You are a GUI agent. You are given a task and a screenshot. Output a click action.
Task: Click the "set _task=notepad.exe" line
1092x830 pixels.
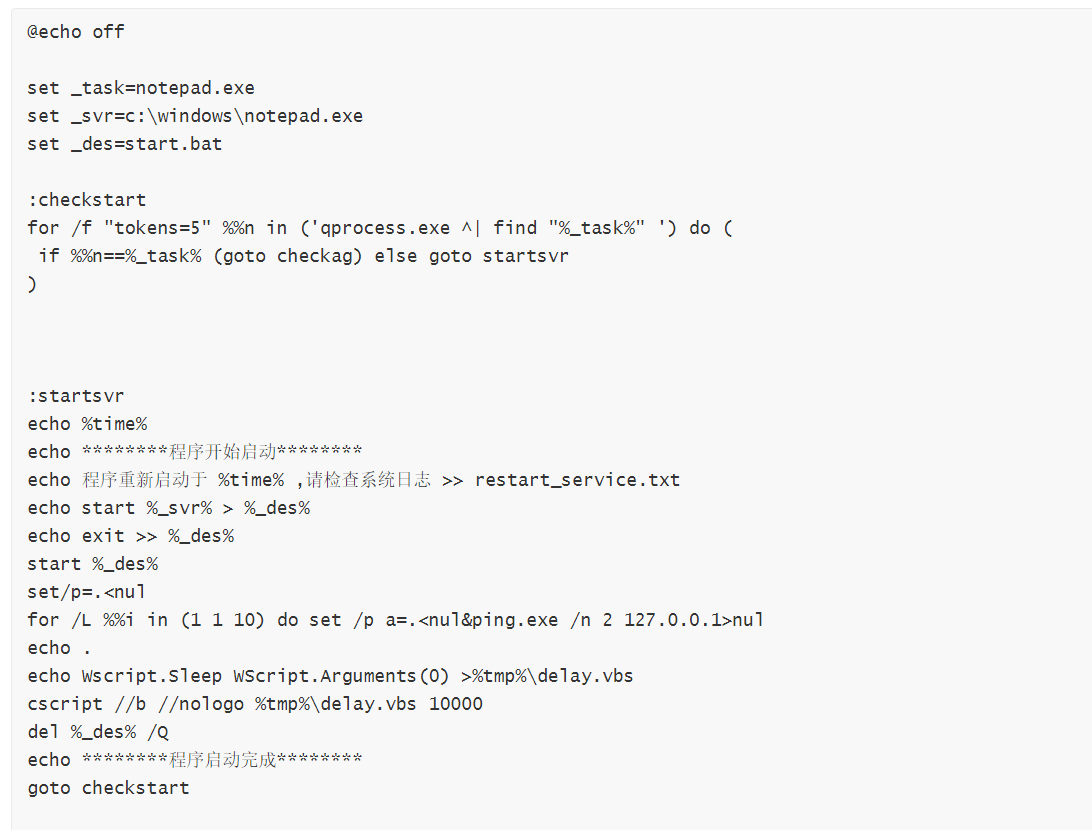pos(141,88)
